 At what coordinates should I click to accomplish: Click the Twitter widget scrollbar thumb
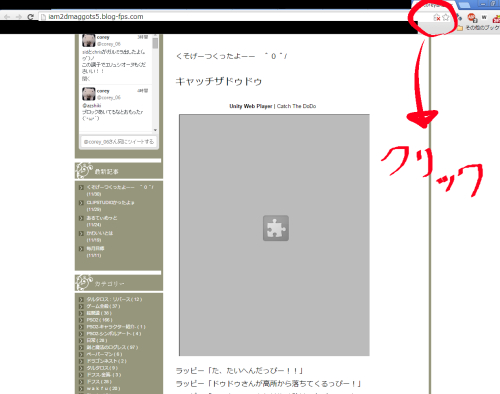click(155, 43)
